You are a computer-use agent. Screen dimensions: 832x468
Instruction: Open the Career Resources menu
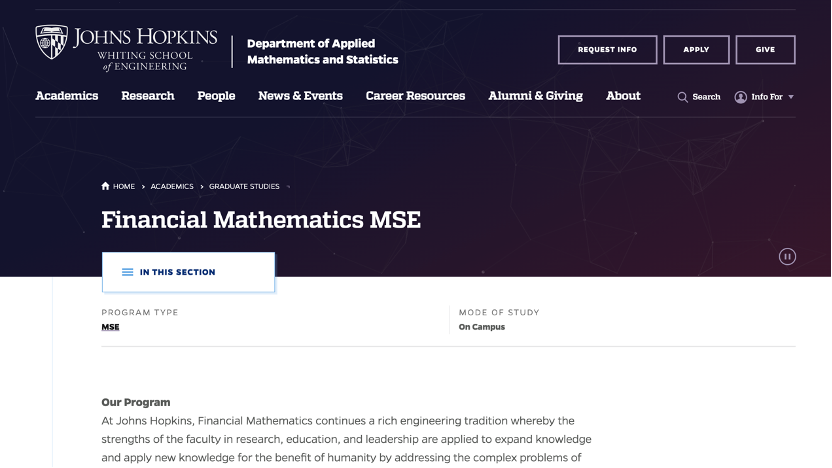pyautogui.click(x=415, y=96)
